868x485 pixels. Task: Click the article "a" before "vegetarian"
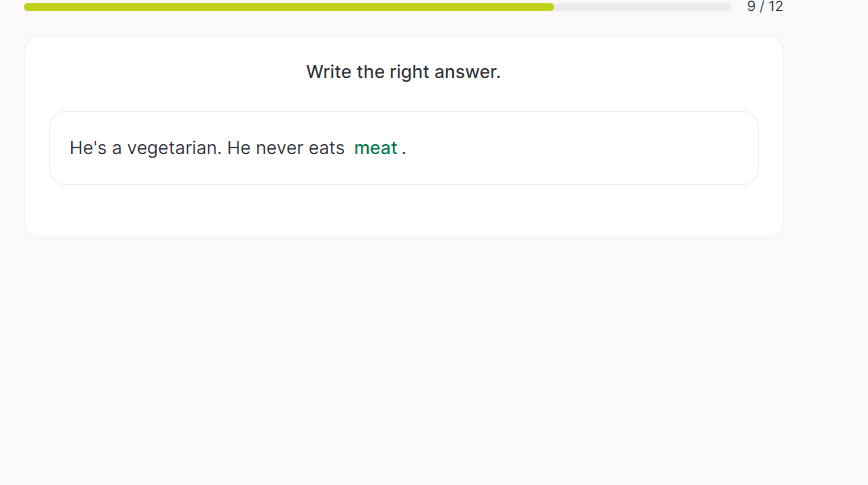(x=117, y=148)
